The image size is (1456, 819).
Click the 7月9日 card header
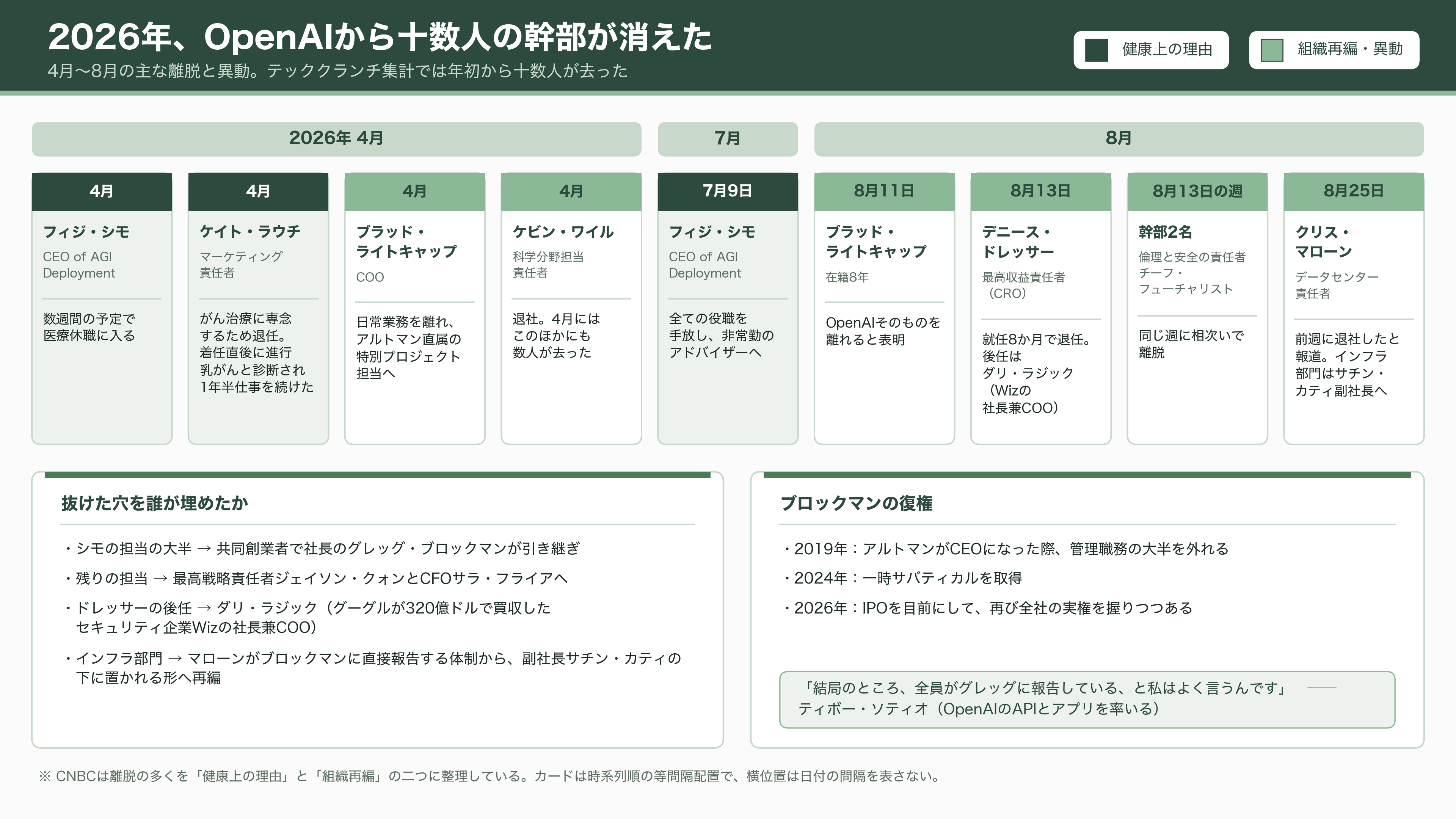pyautogui.click(x=728, y=191)
